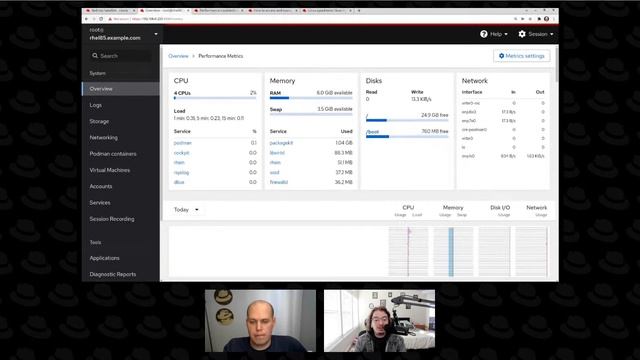Click the browser address bar URL
This screenshot has height=360, width=640.
[157, 19]
